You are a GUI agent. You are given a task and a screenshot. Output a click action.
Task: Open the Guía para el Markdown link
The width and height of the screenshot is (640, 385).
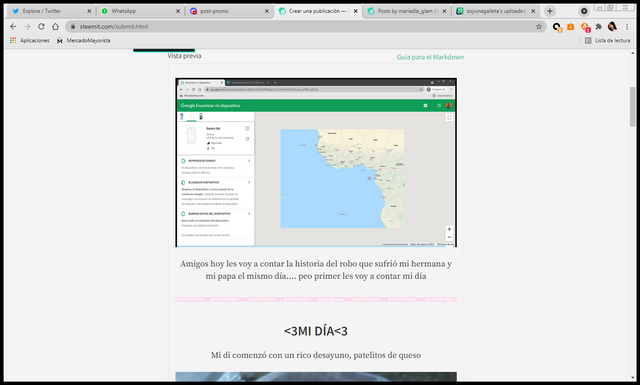coord(430,57)
